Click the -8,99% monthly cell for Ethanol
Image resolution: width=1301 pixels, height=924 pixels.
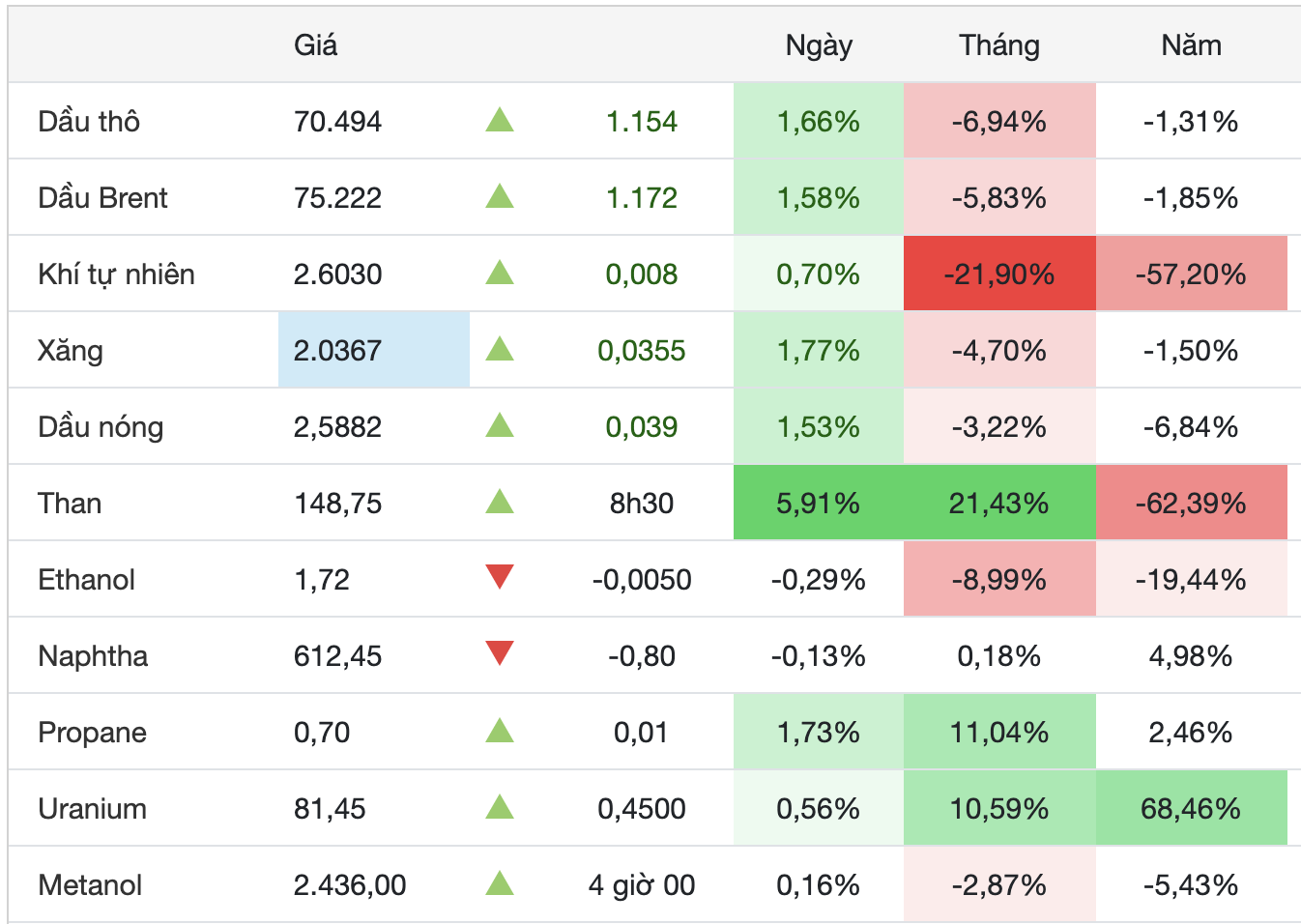[999, 579]
